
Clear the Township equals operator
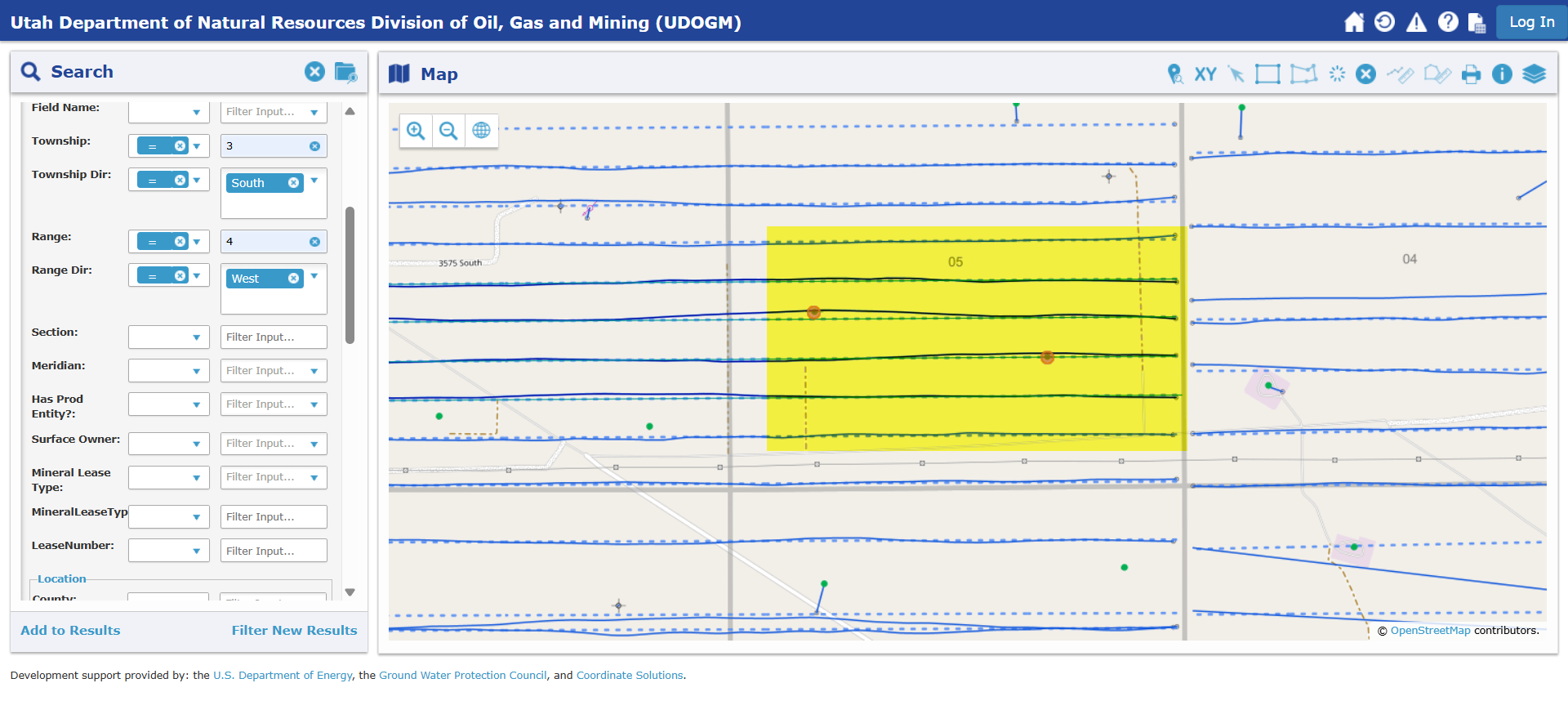[180, 146]
